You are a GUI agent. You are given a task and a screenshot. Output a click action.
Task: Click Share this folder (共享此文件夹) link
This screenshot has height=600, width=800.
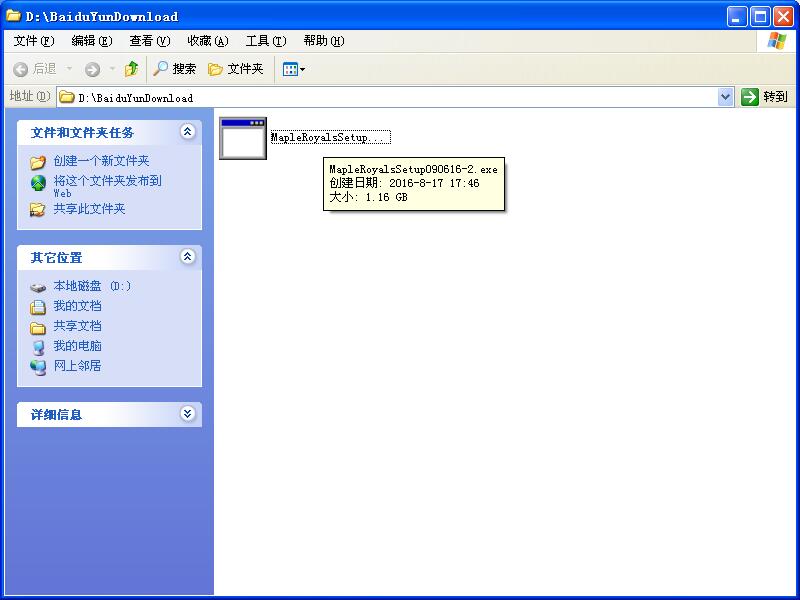point(89,209)
